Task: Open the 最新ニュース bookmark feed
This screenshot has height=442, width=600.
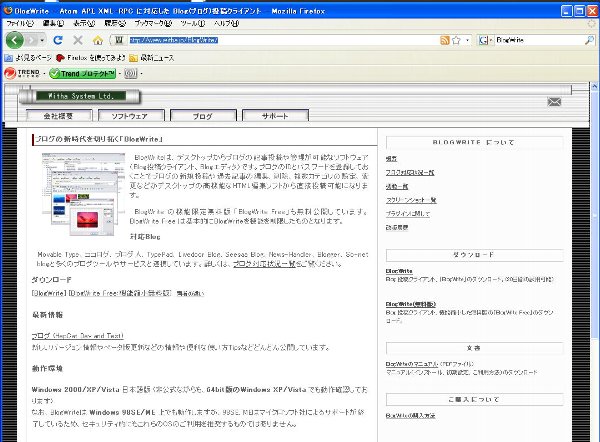Action: tap(152, 58)
